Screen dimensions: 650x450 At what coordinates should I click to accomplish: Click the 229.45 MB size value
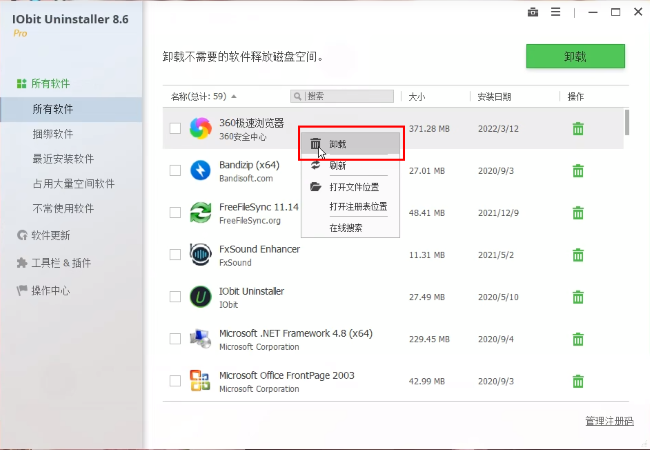tap(429, 339)
